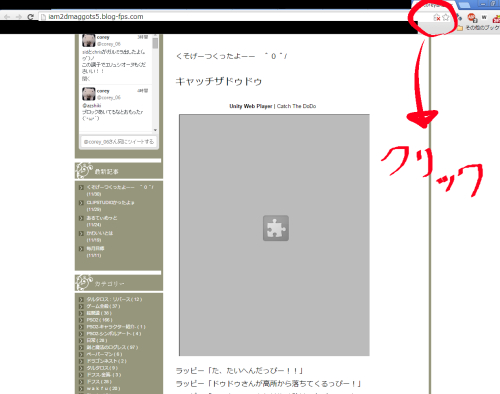This screenshot has width=500, height=394.
Task: Click arrow bullet beside かわいいとは article
Action: pos(81,233)
